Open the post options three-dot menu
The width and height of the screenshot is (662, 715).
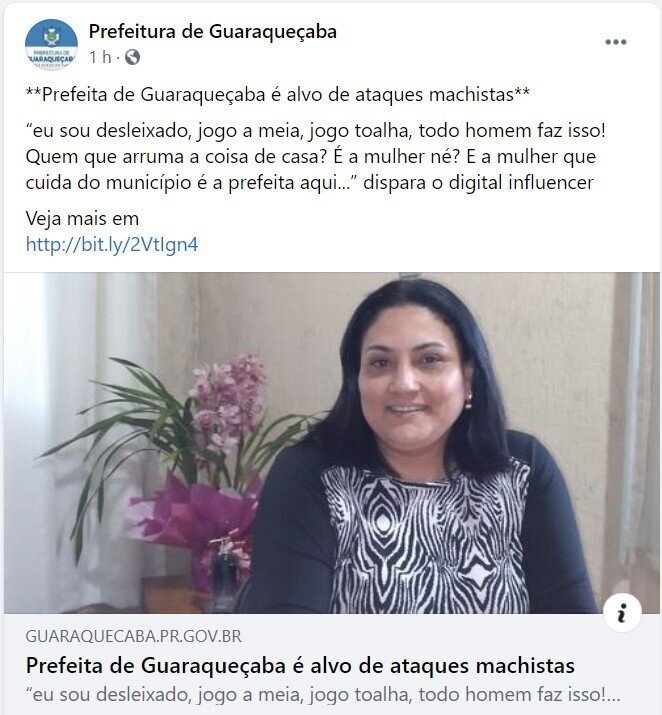click(615, 42)
